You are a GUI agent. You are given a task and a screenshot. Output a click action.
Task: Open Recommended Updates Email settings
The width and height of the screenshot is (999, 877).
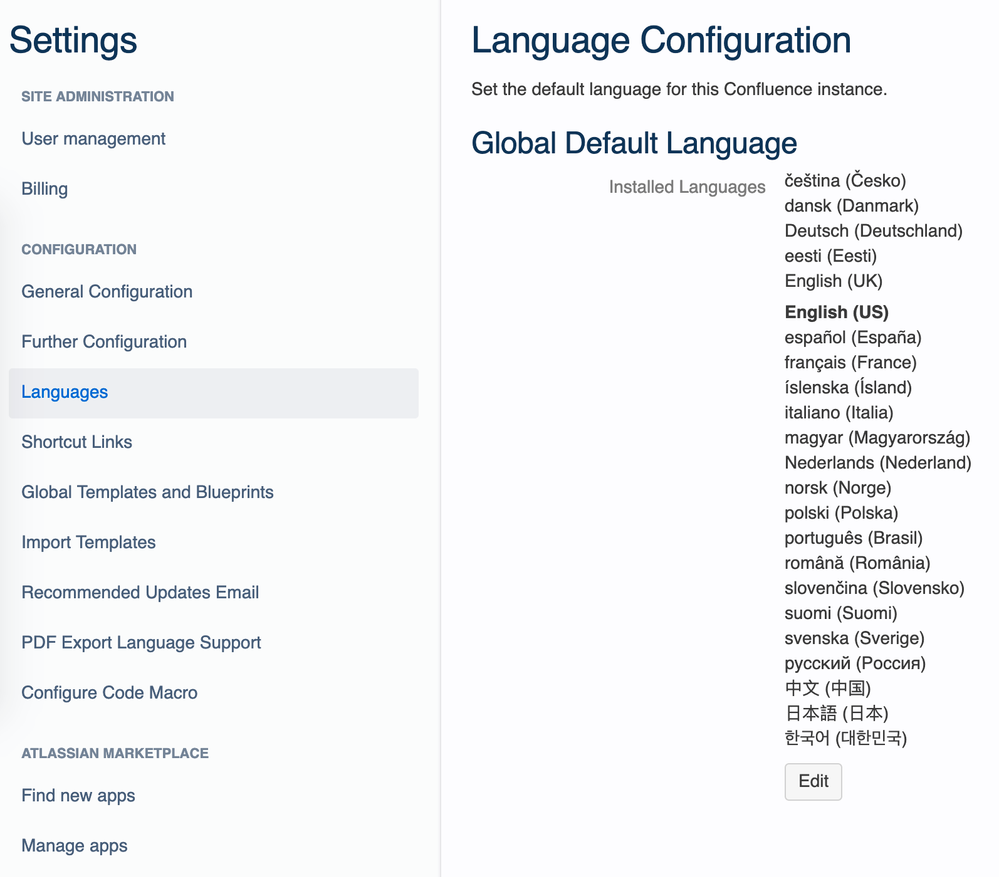pyautogui.click(x=140, y=592)
